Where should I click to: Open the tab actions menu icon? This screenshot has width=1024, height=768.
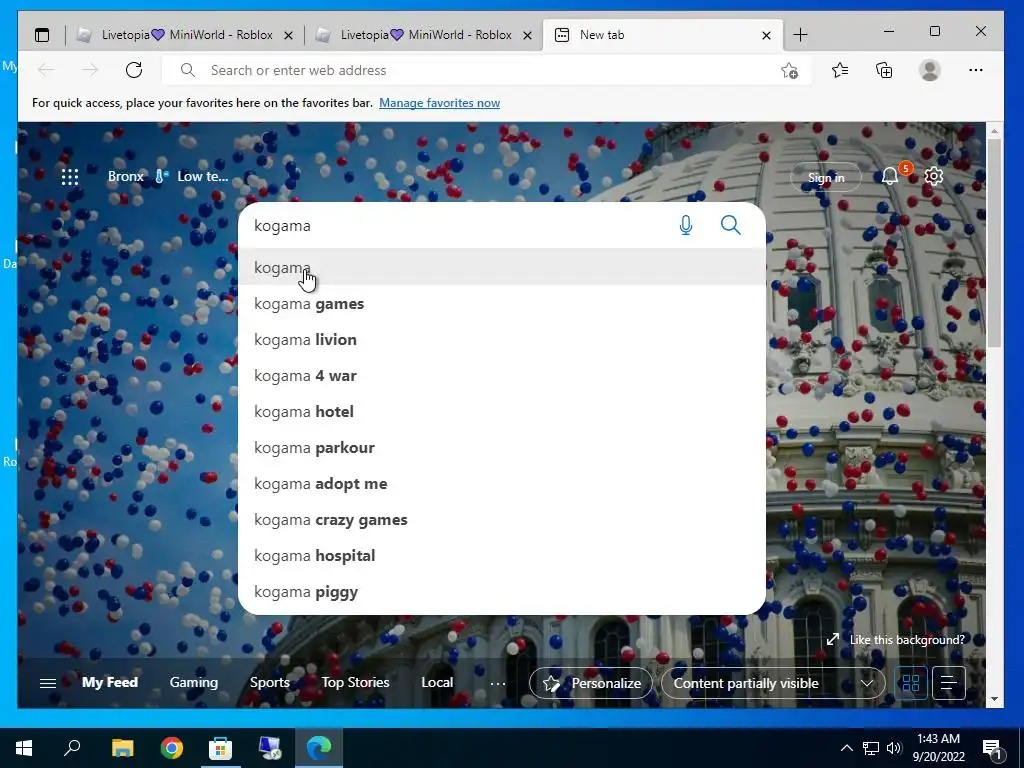pos(42,35)
